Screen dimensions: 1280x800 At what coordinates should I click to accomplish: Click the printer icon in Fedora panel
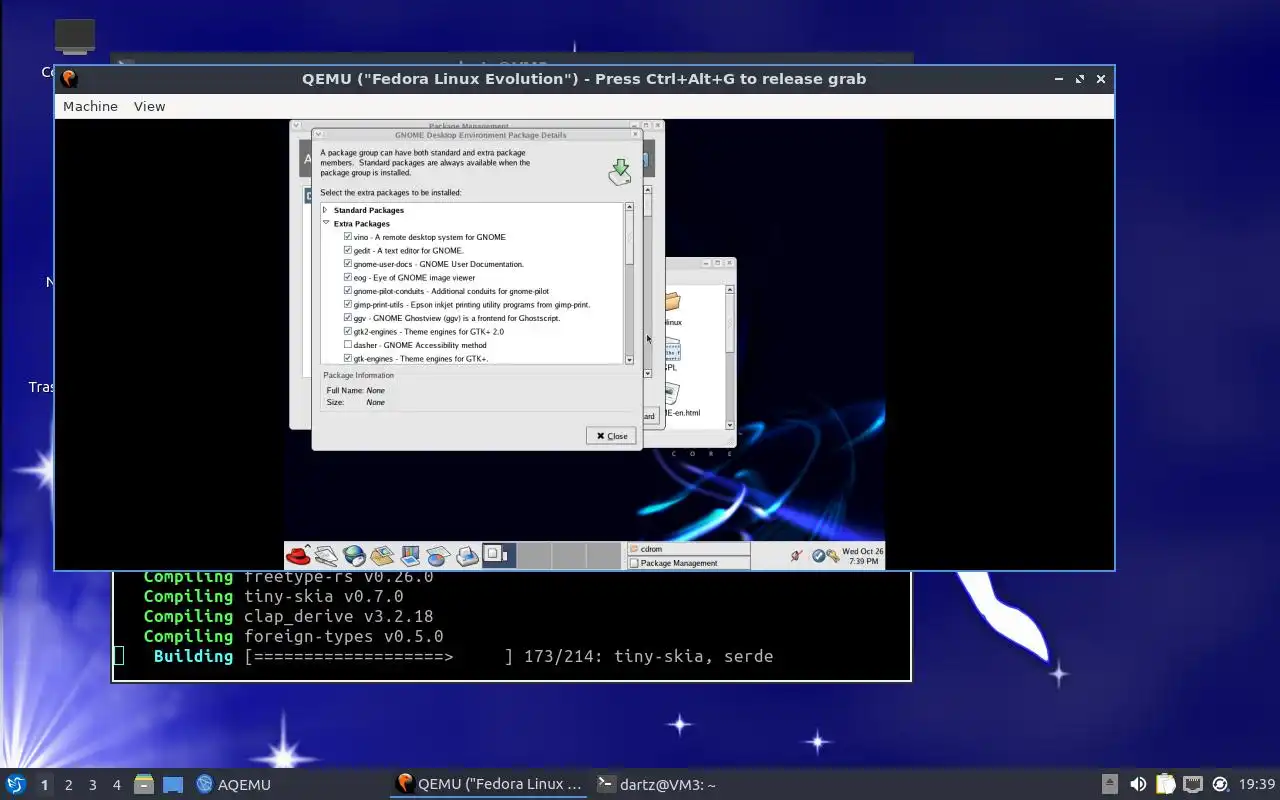point(466,556)
